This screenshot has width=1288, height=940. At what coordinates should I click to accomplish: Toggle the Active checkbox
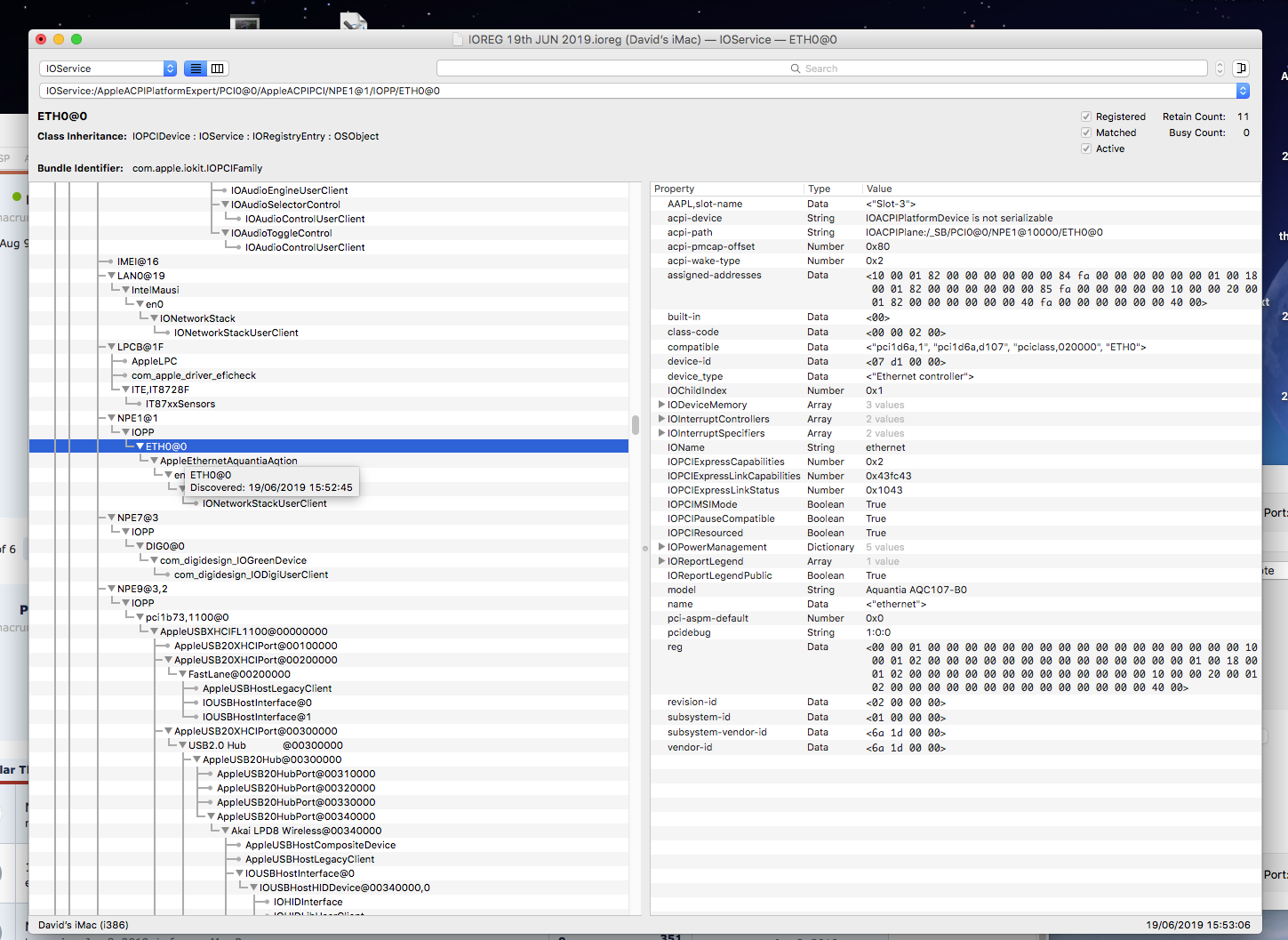click(1086, 149)
